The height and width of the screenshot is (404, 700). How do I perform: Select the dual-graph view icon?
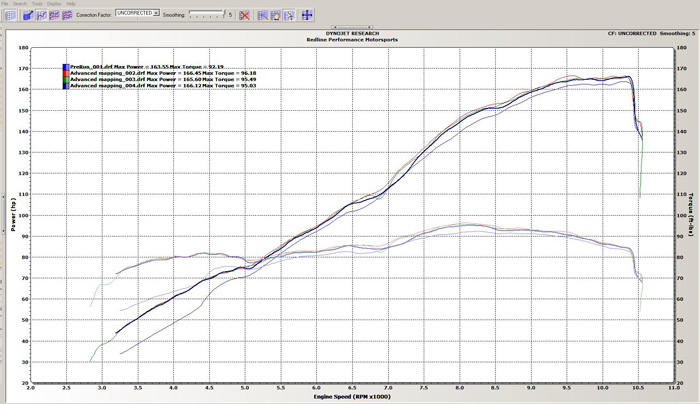(54, 15)
